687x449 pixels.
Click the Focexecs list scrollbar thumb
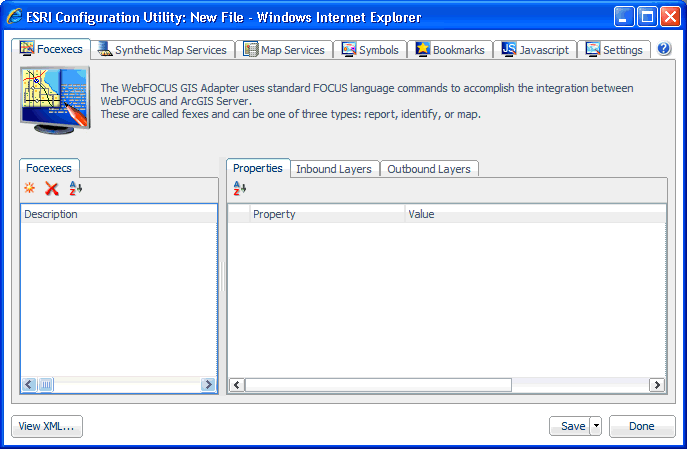[x=46, y=385]
